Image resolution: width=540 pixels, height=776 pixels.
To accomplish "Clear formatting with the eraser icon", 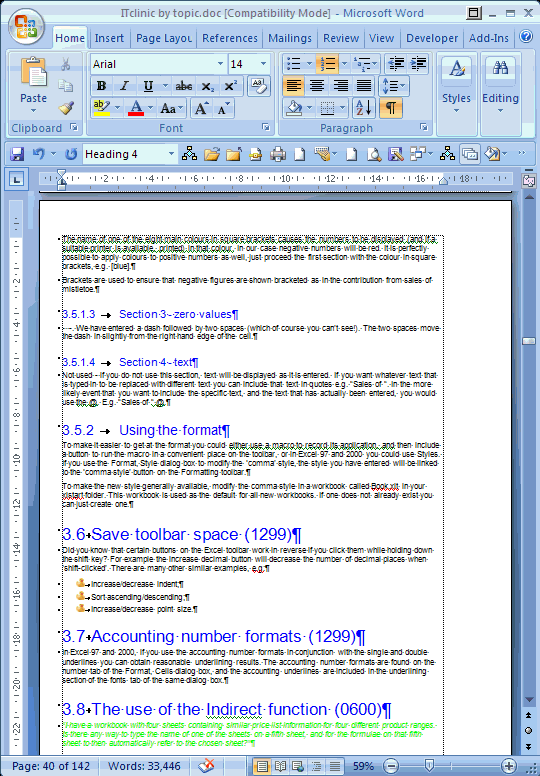I will pyautogui.click(x=258, y=86).
